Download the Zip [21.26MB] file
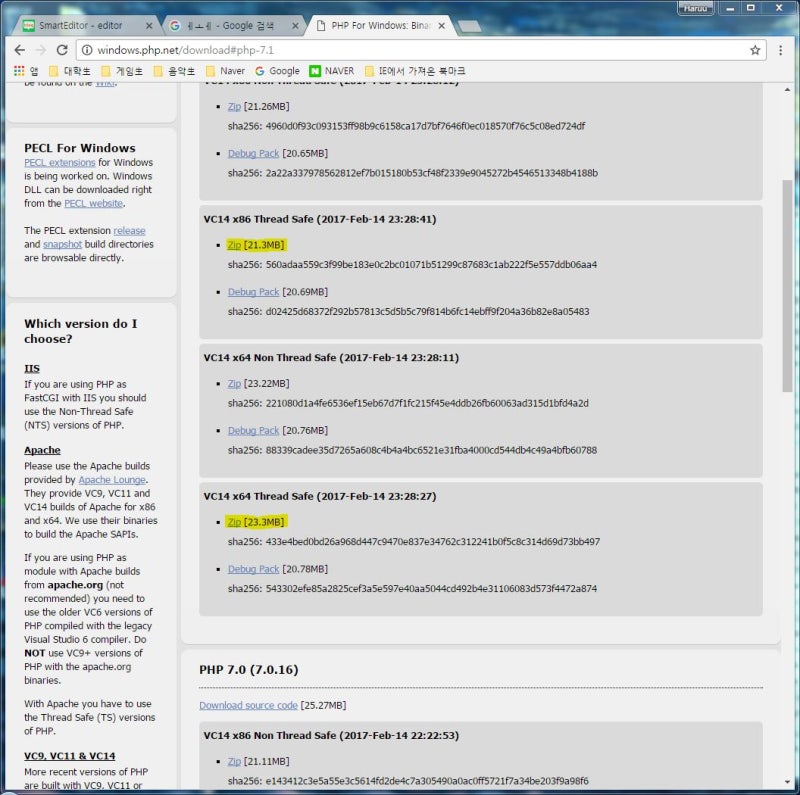Viewport: 800px width, 795px height. 234,106
